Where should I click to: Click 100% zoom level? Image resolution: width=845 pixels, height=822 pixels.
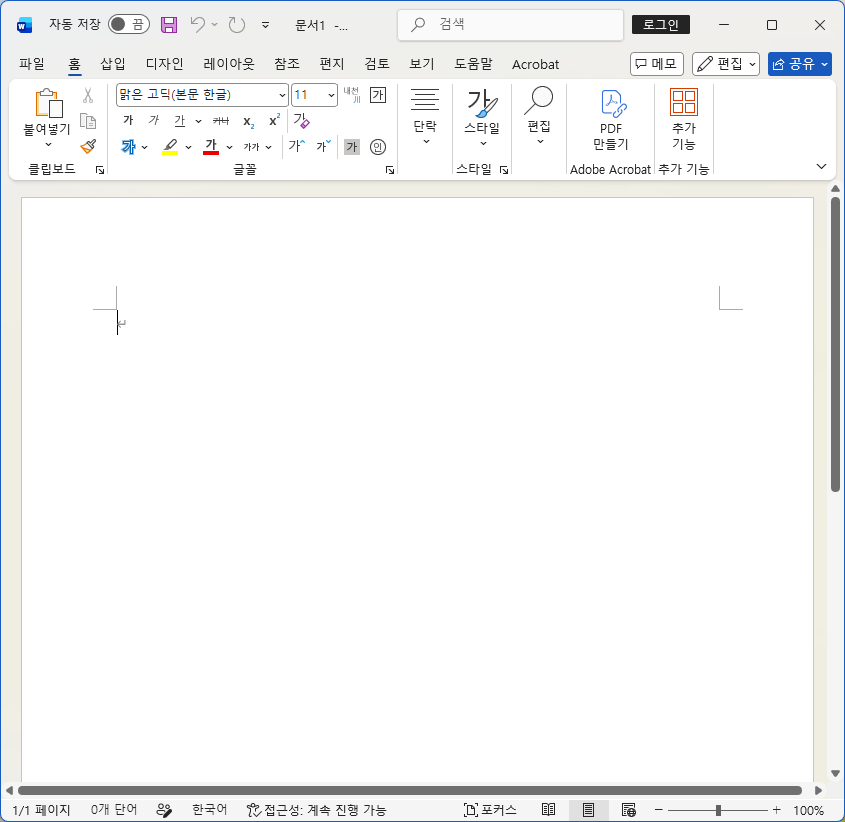(x=808, y=810)
